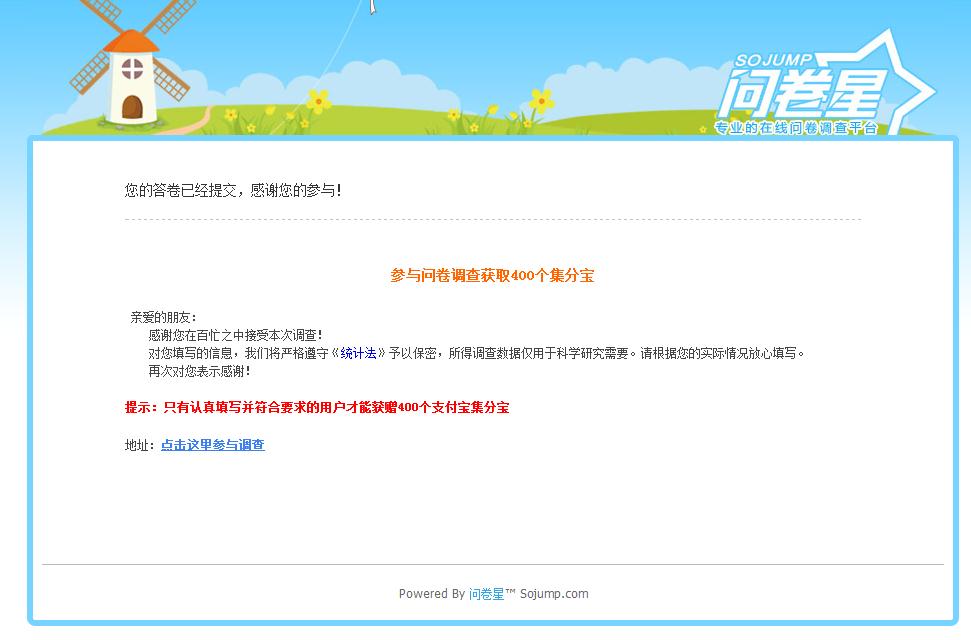Click the 您的答卷已经提交 confirmation message
Screen dimensions: 971x640
tap(233, 190)
